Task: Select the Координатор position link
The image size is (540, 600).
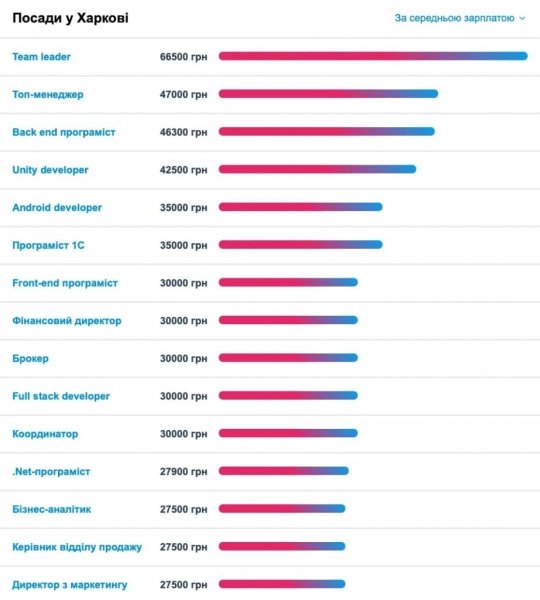Action: coord(45,434)
